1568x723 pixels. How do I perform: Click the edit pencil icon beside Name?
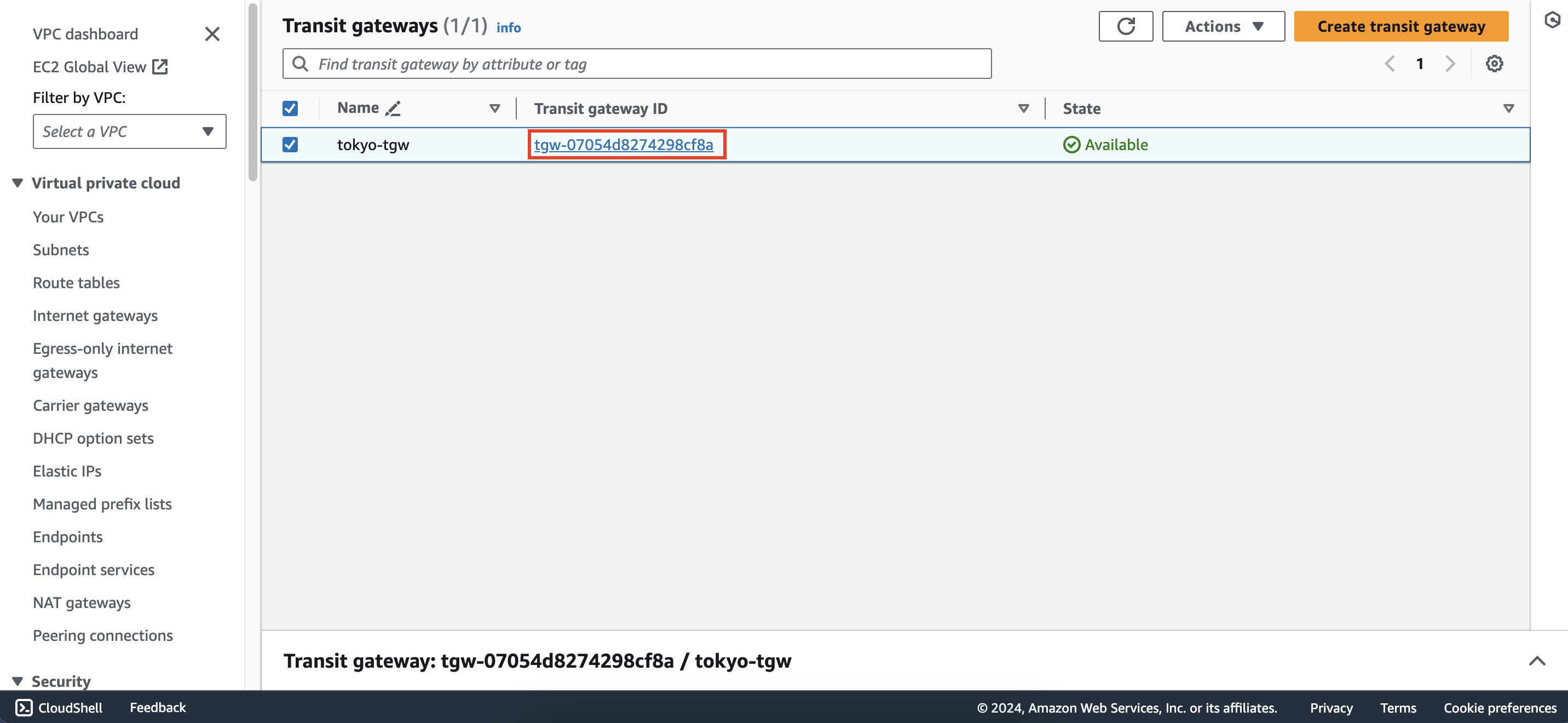coord(393,108)
